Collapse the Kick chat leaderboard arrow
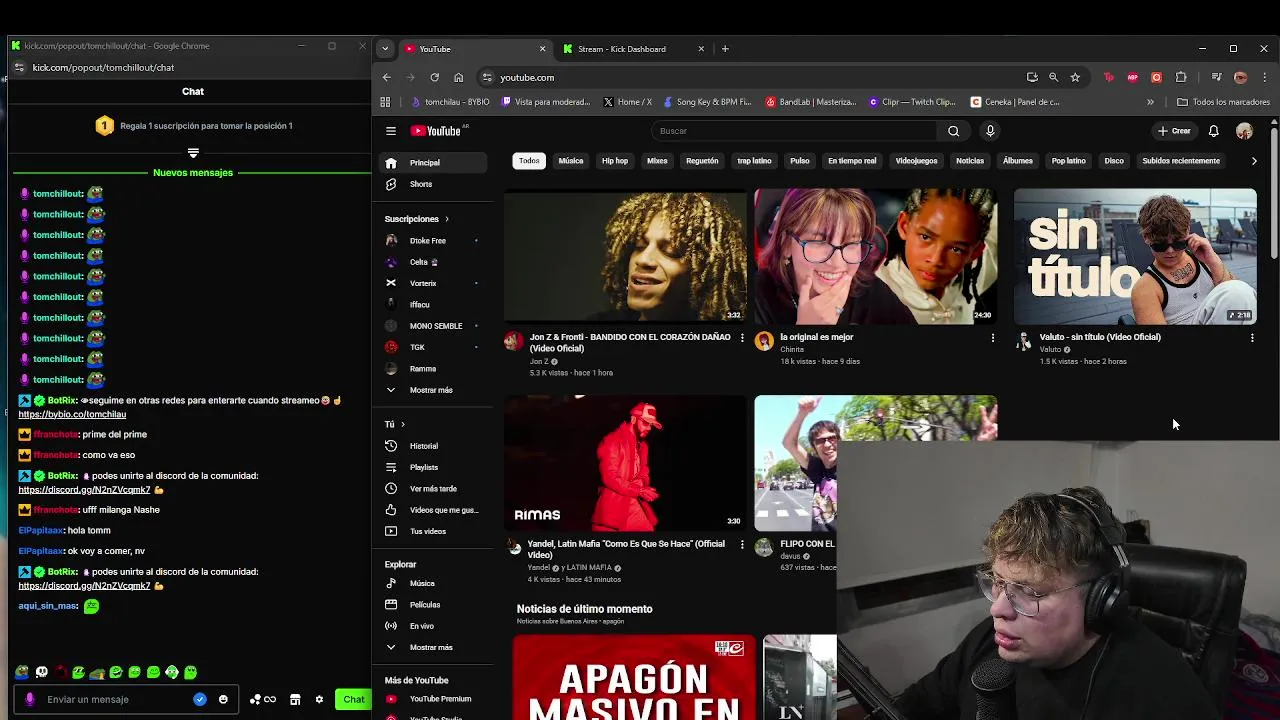1280x720 pixels. tap(193, 153)
